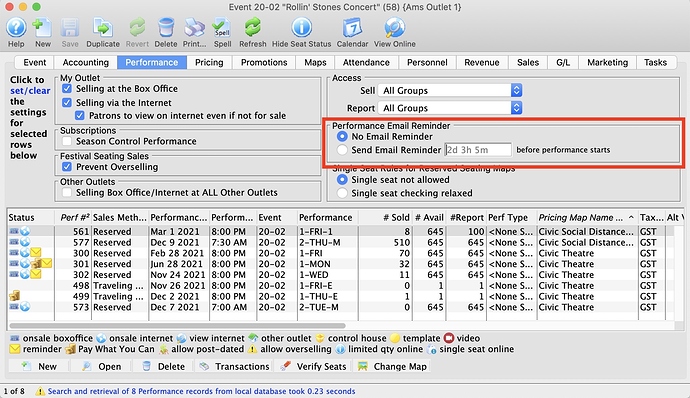The image size is (690, 398).
Task: Click the New performance button
Action: tap(39, 366)
